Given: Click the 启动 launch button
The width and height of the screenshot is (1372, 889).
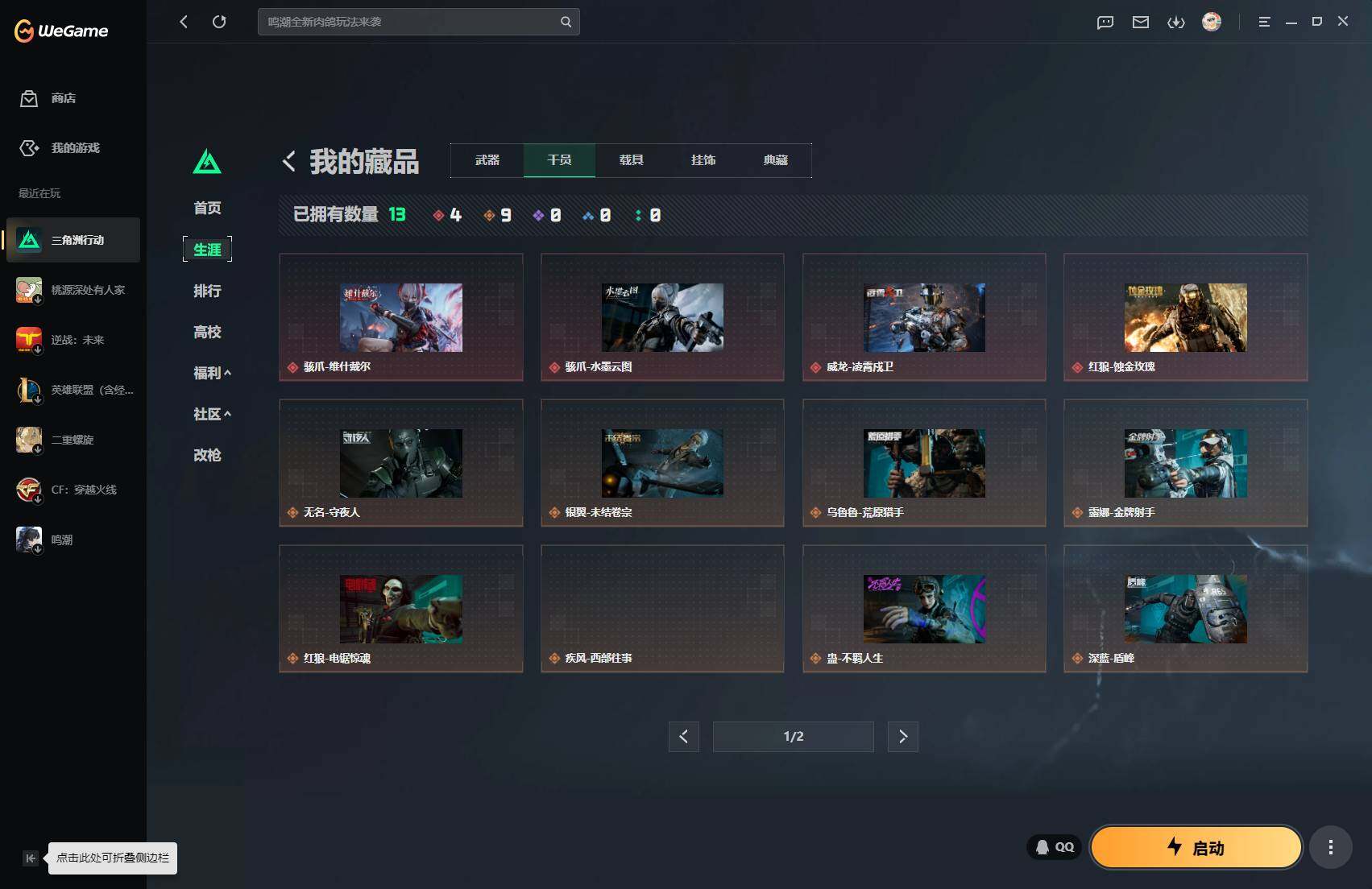Looking at the screenshot, I should coord(1196,847).
